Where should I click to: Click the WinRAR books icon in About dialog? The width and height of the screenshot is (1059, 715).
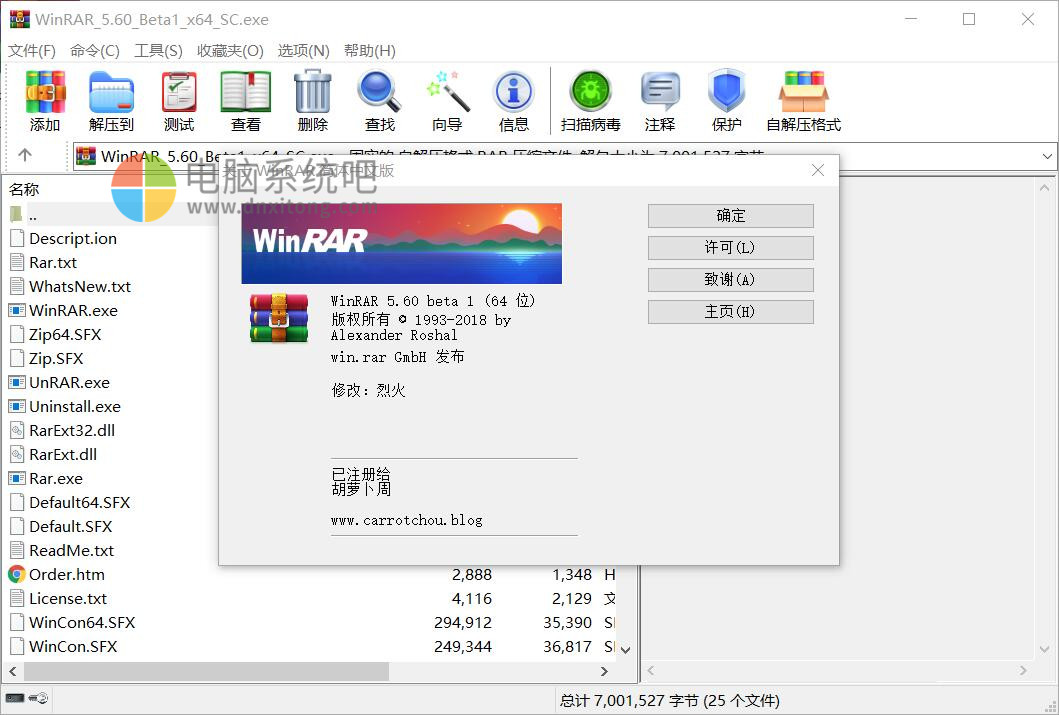click(x=279, y=318)
